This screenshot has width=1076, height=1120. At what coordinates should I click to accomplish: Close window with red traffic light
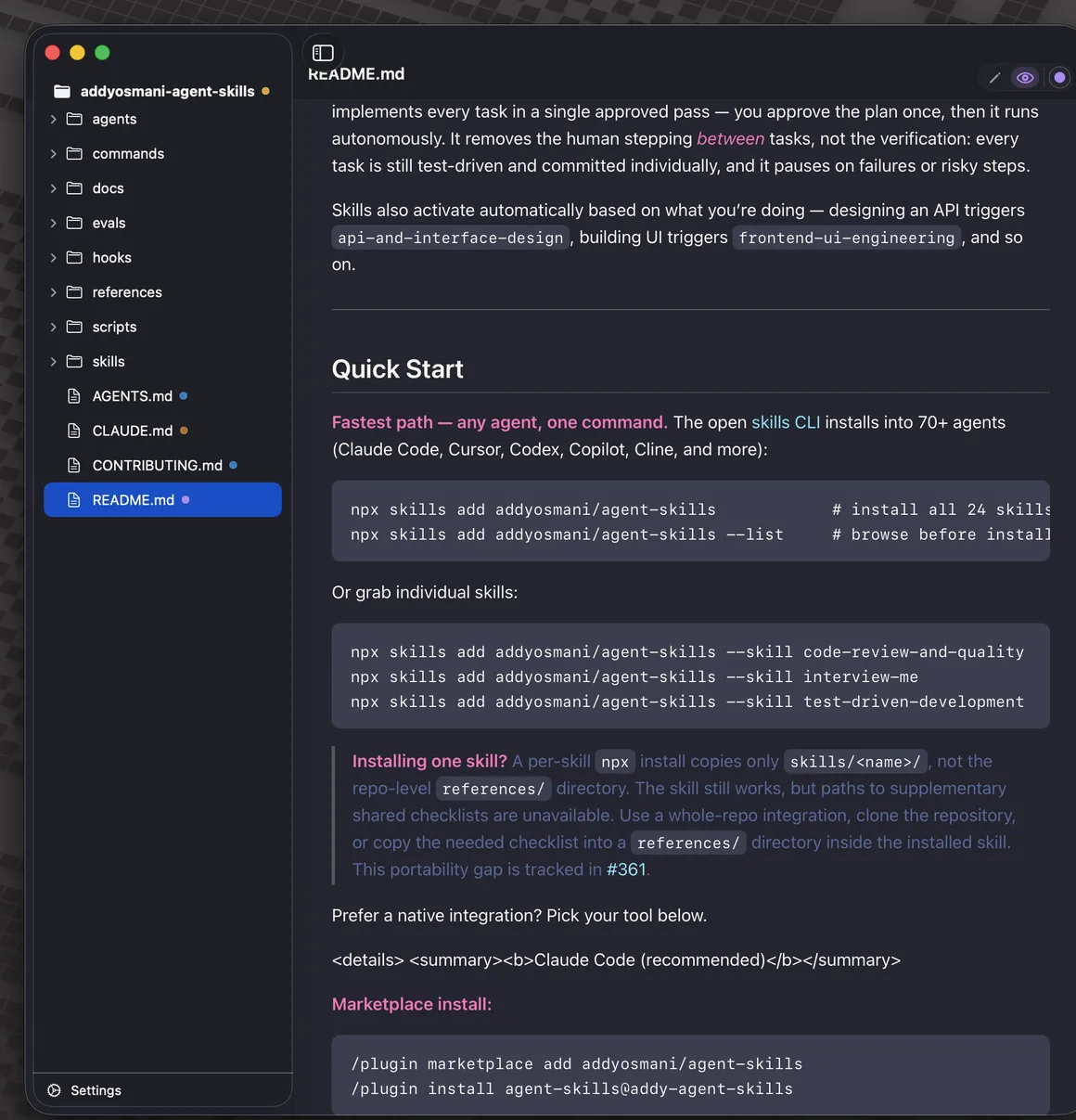pyautogui.click(x=53, y=53)
